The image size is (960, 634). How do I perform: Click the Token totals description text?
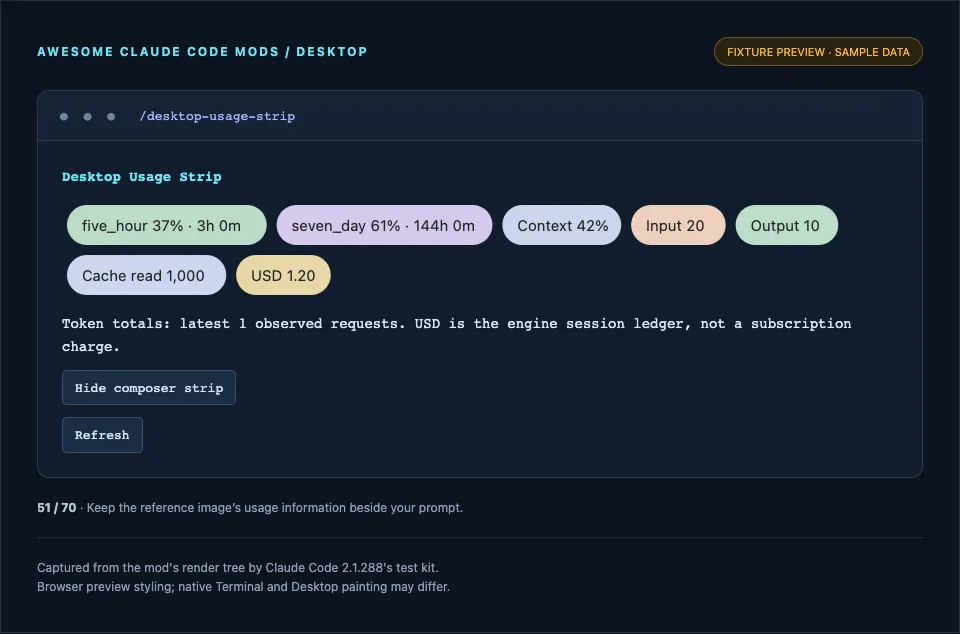pyautogui.click(x=456, y=335)
